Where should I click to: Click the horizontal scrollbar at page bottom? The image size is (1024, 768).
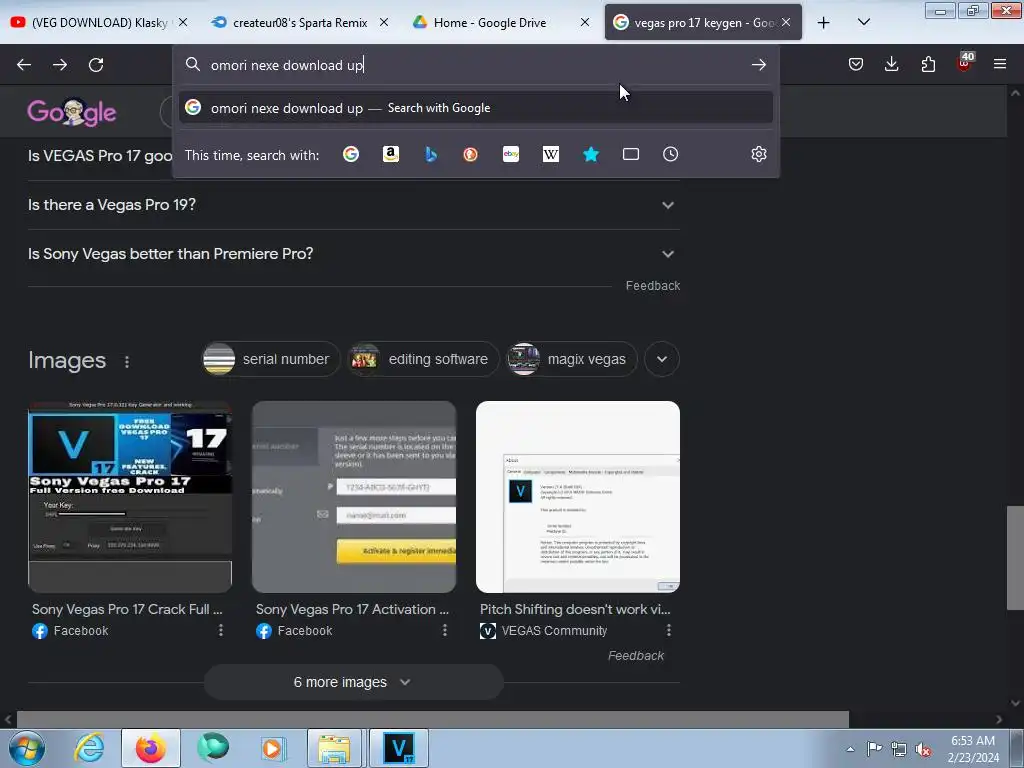tap(432, 720)
